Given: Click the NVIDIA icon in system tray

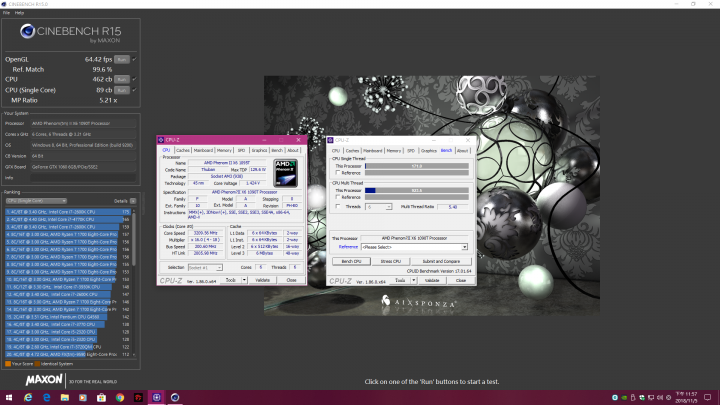Looking at the screenshot, I should pyautogui.click(x=624, y=398).
